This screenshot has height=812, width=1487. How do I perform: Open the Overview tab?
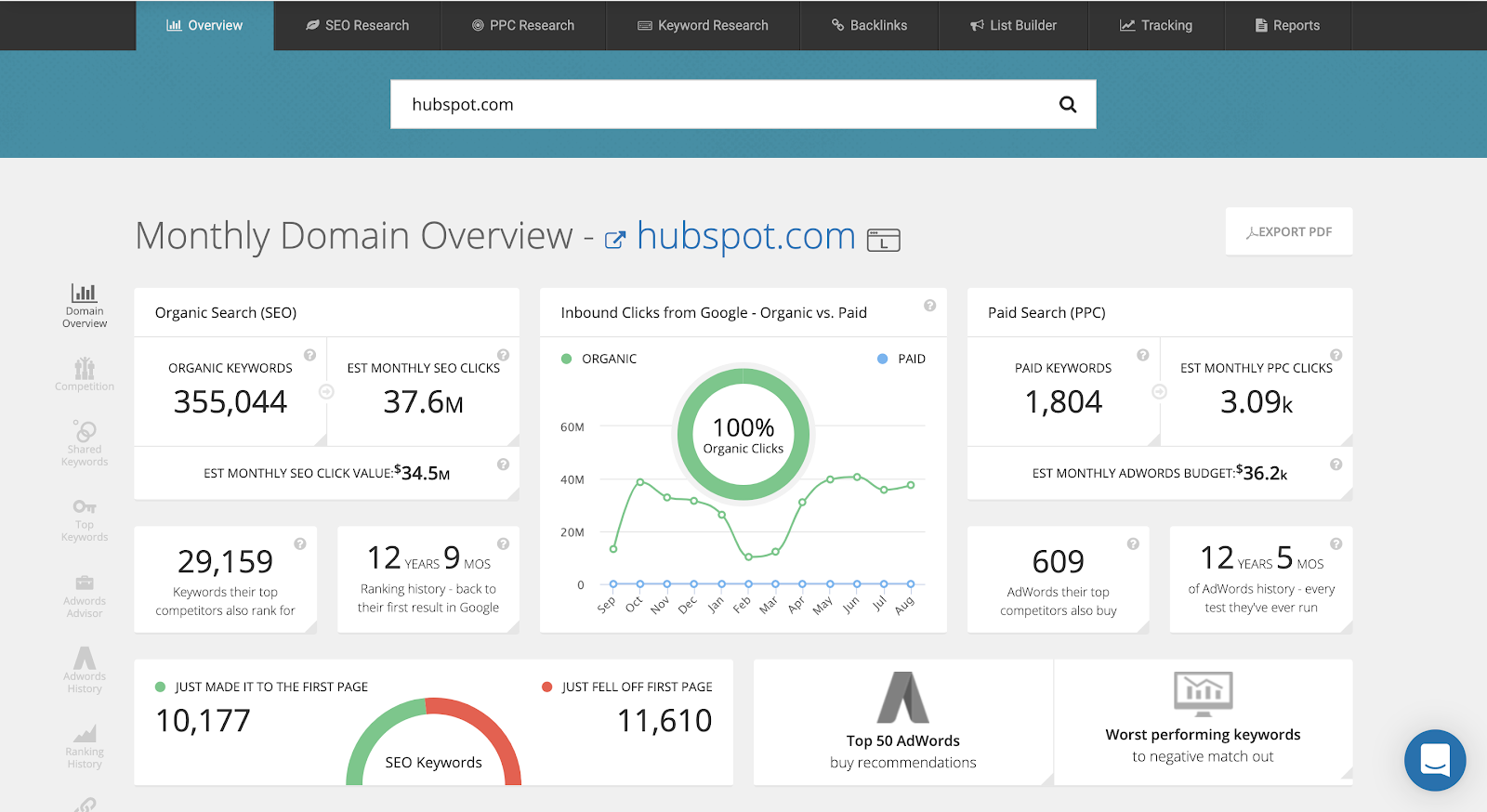point(204,25)
